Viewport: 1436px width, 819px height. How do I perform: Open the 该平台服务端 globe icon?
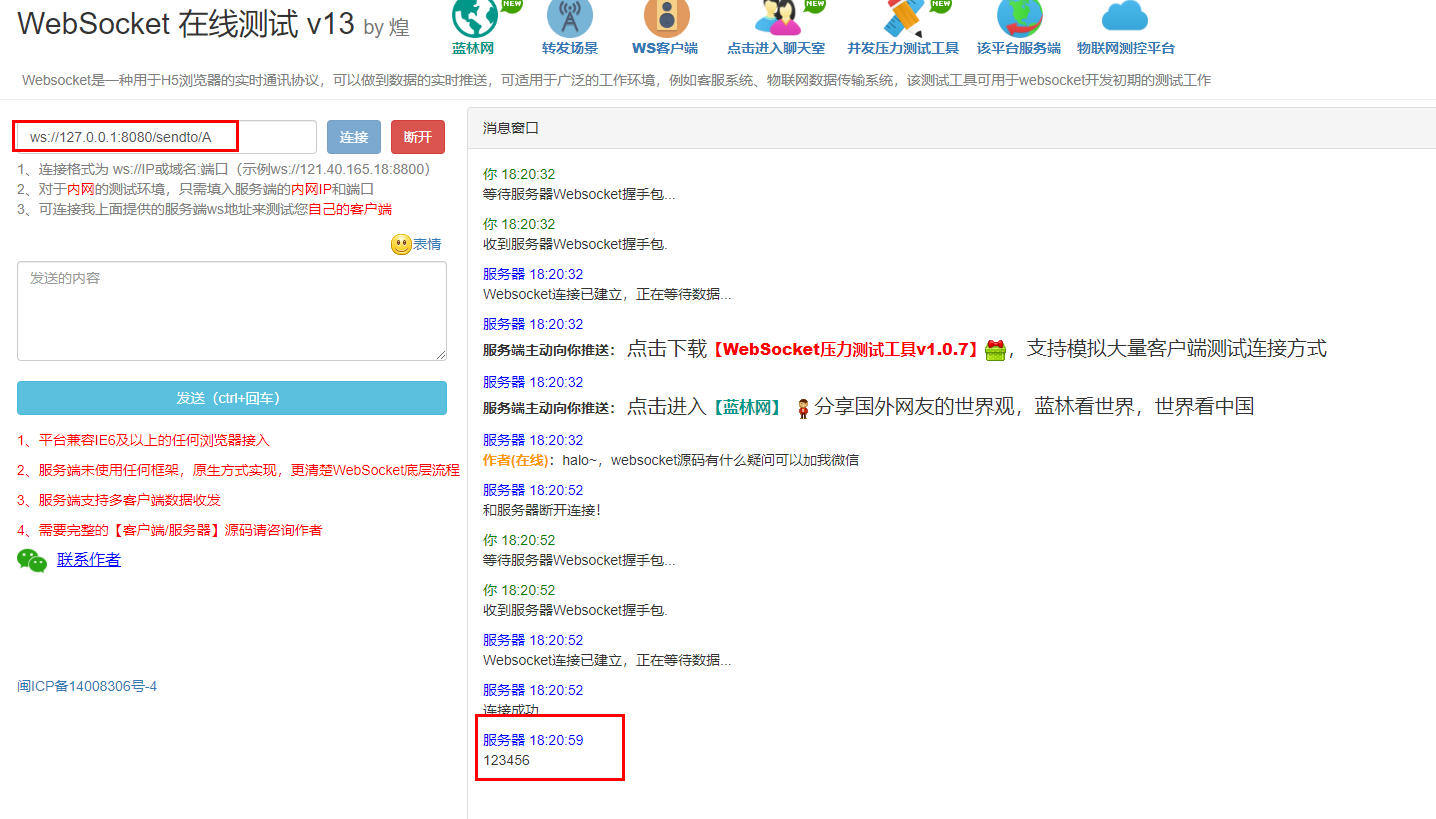click(1020, 17)
